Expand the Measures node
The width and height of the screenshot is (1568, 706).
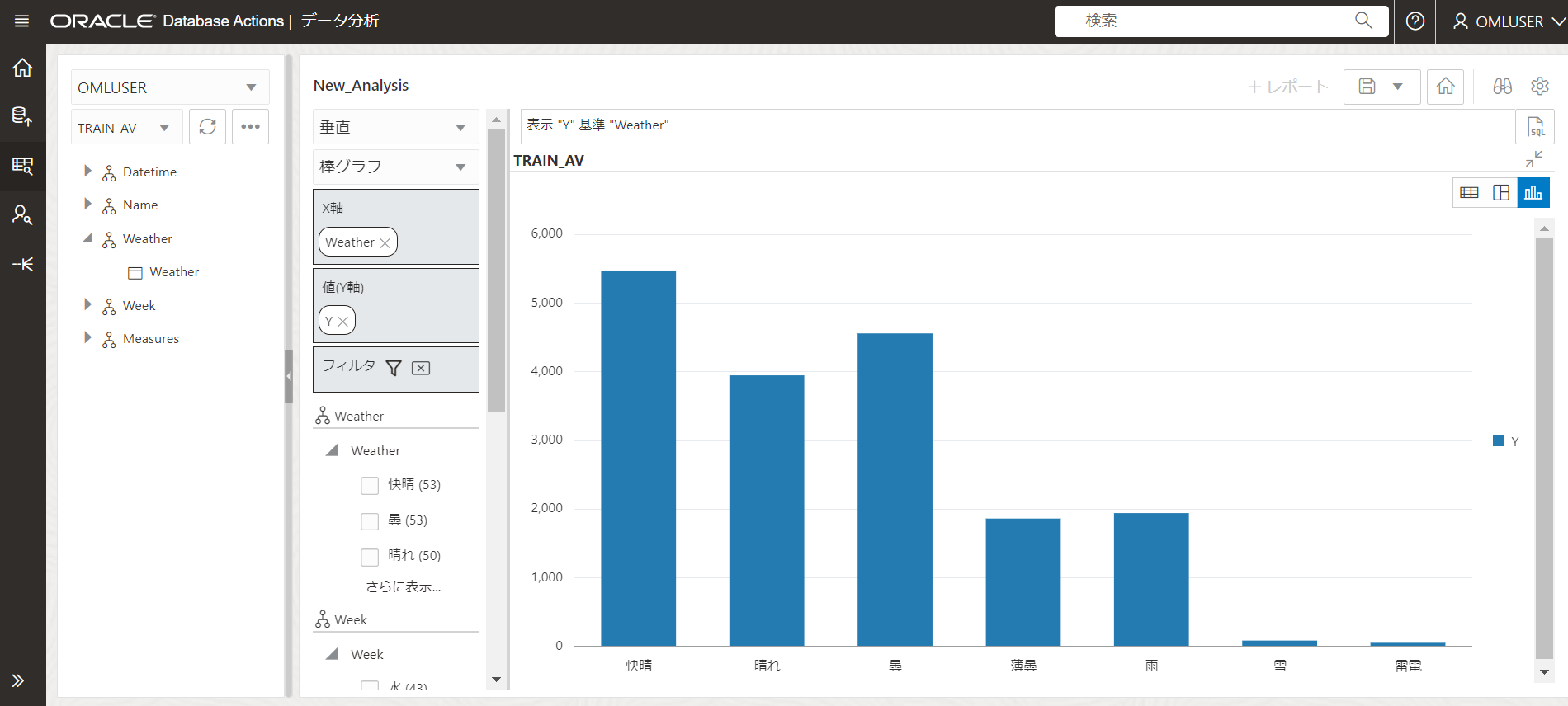click(x=87, y=337)
